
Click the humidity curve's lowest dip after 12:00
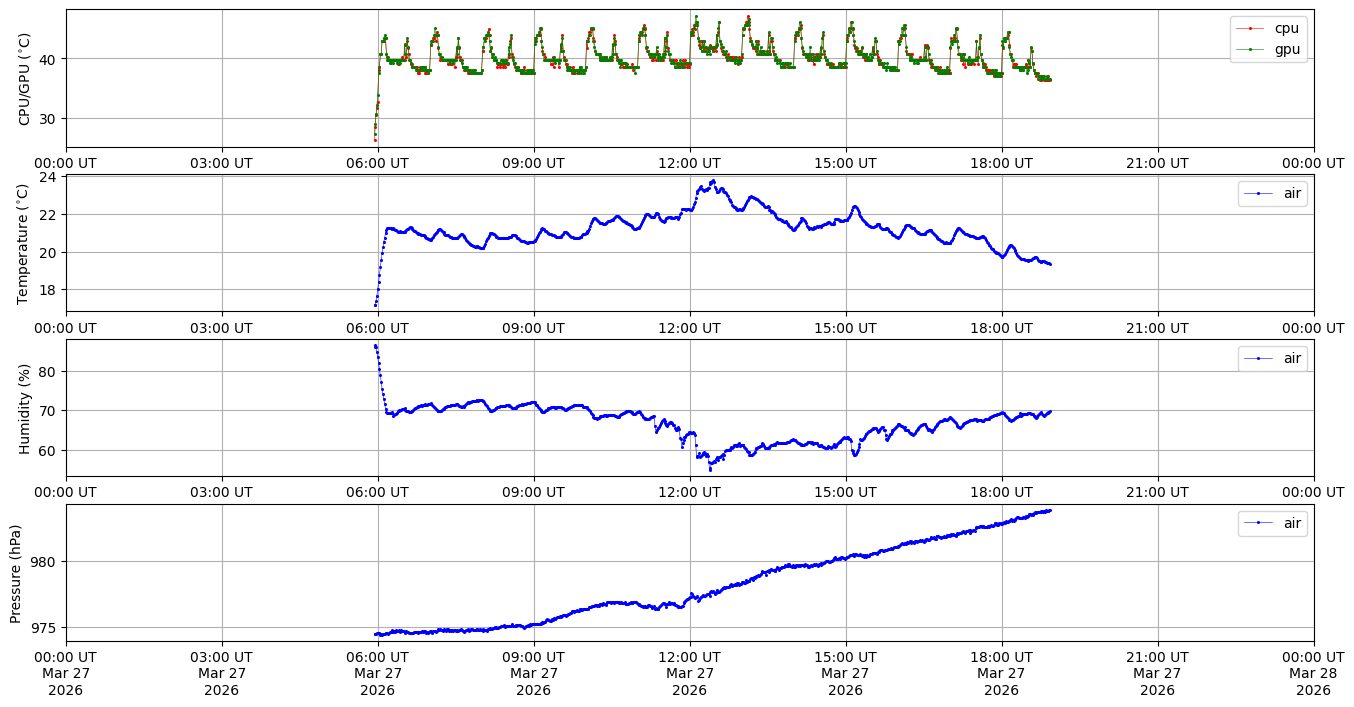pyautogui.click(x=710, y=468)
